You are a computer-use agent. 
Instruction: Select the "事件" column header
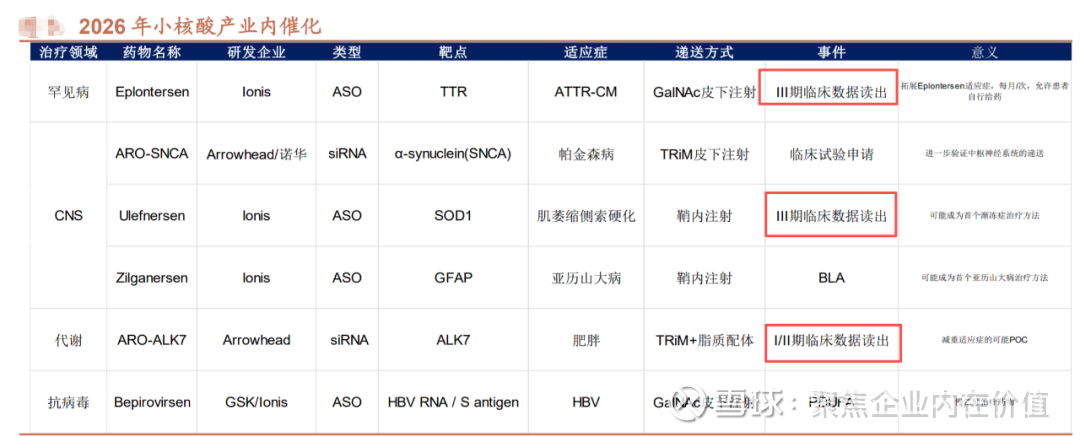(x=831, y=52)
